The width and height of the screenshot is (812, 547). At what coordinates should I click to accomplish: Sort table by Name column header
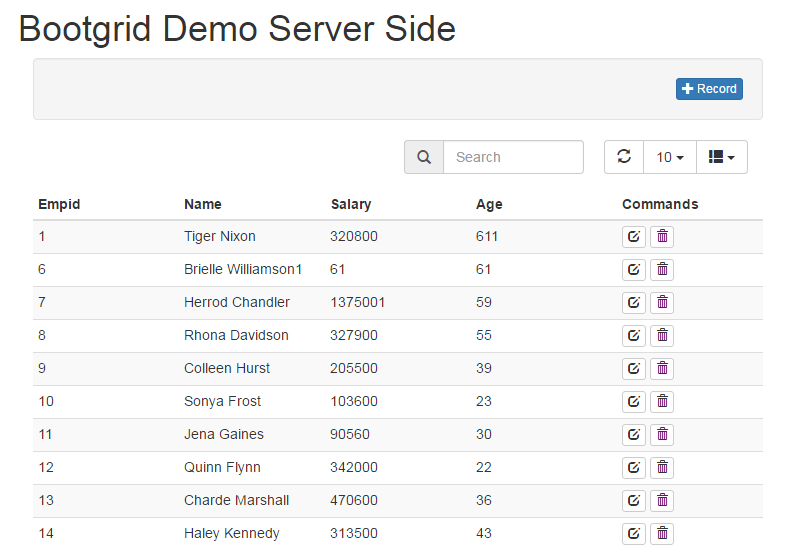click(x=203, y=204)
